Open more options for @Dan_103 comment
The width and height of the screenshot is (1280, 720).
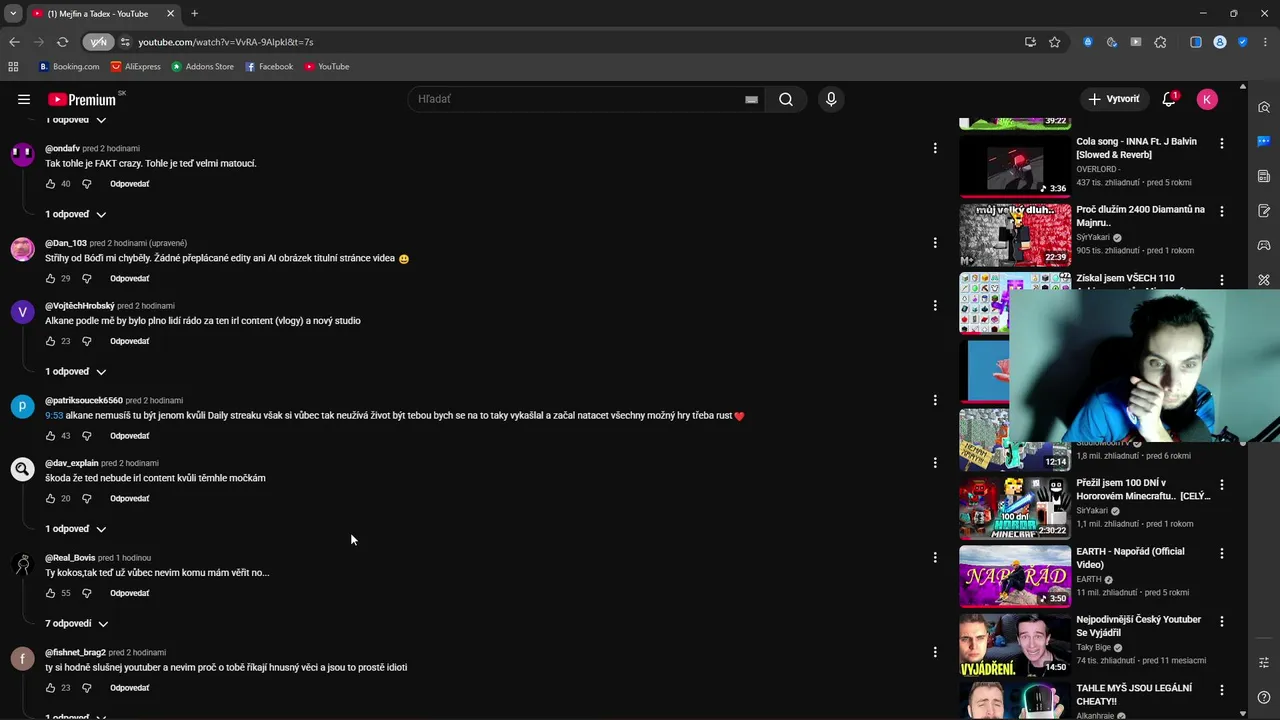coord(935,243)
